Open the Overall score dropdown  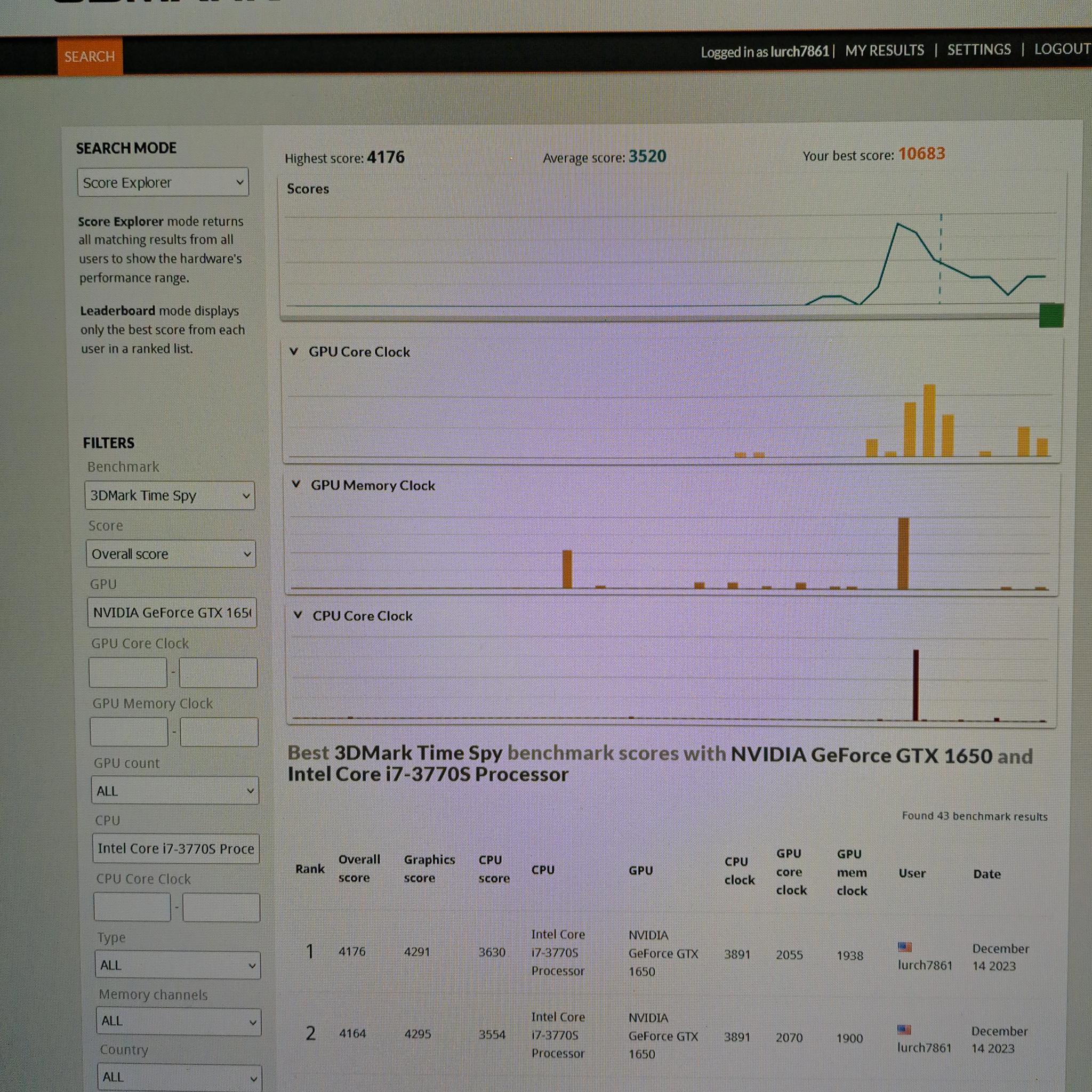(x=171, y=554)
